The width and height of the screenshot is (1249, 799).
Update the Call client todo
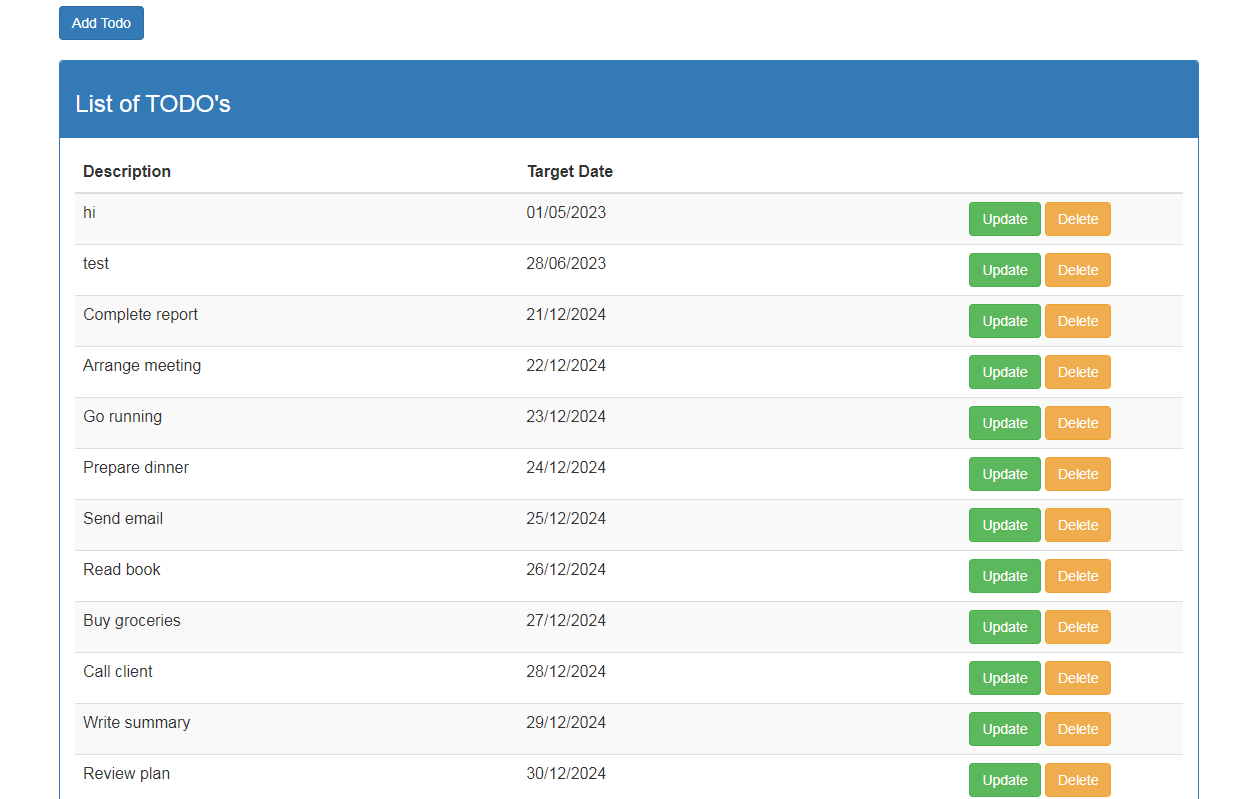(x=1004, y=678)
